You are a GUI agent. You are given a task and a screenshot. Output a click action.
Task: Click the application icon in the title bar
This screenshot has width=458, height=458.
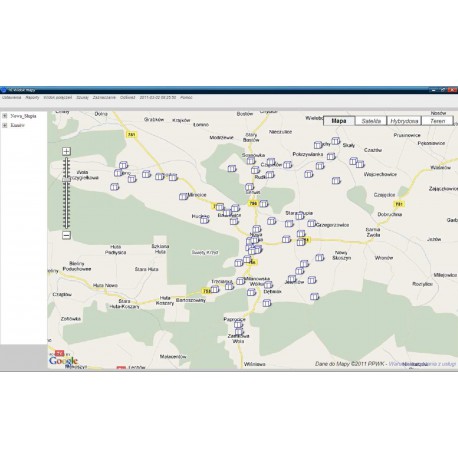(x=4, y=90)
